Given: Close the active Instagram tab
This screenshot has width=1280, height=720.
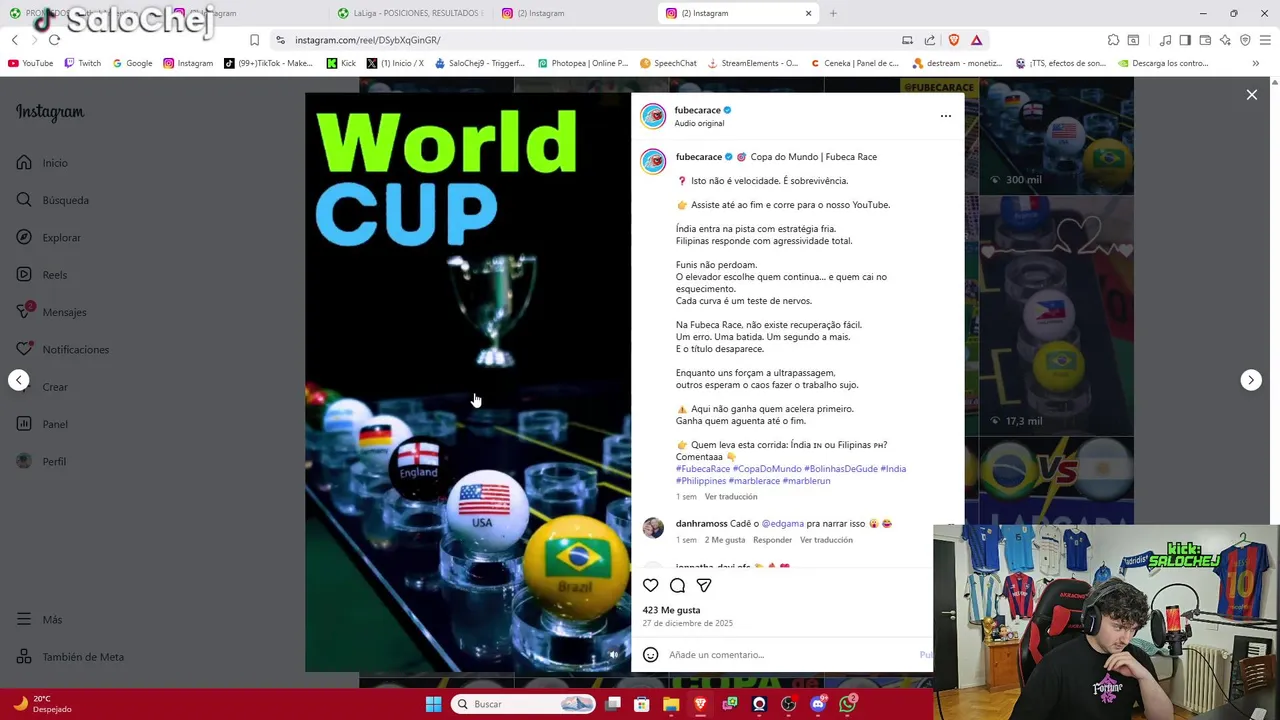Looking at the screenshot, I should [808, 13].
